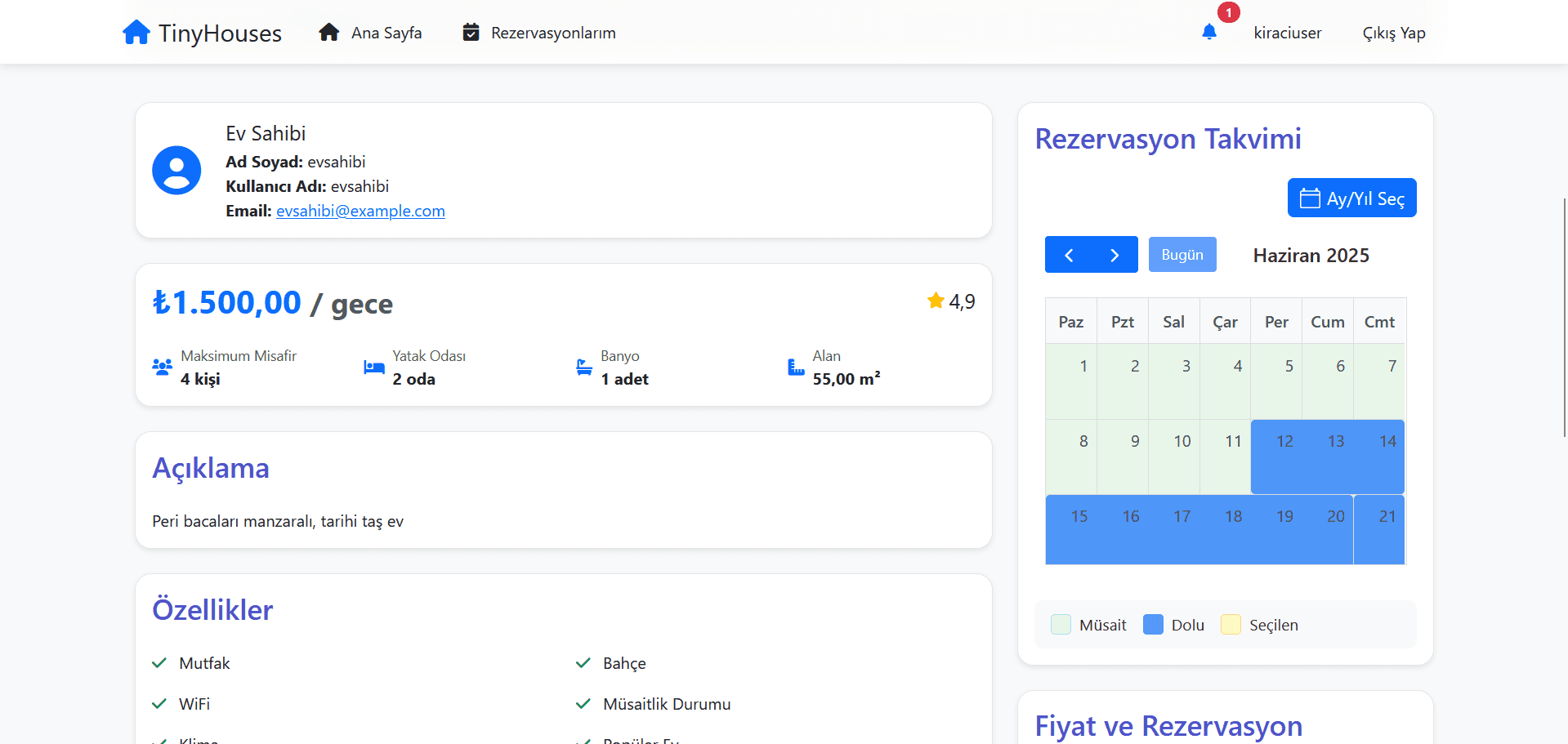Select June 1 on the calendar

(1071, 381)
